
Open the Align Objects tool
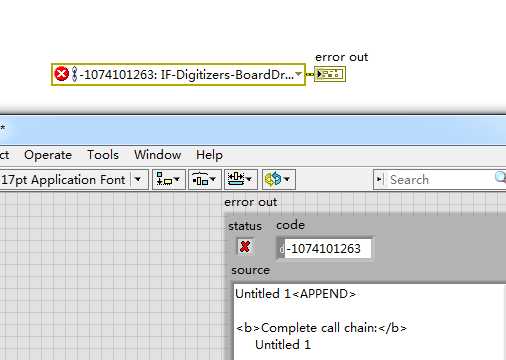[x=169, y=180]
